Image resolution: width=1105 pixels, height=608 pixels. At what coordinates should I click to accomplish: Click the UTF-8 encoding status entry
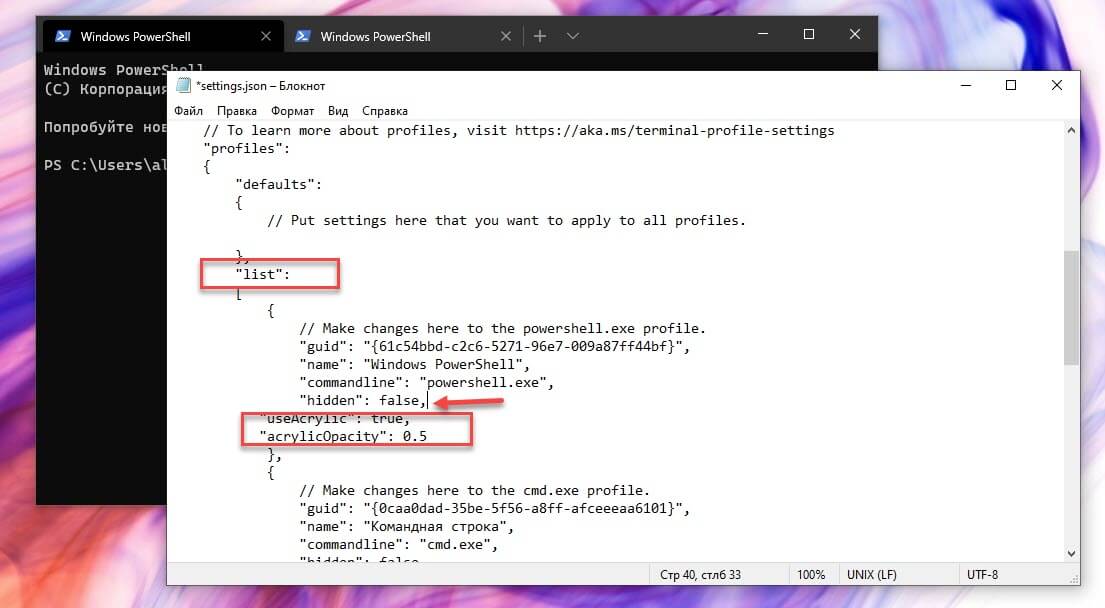982,574
